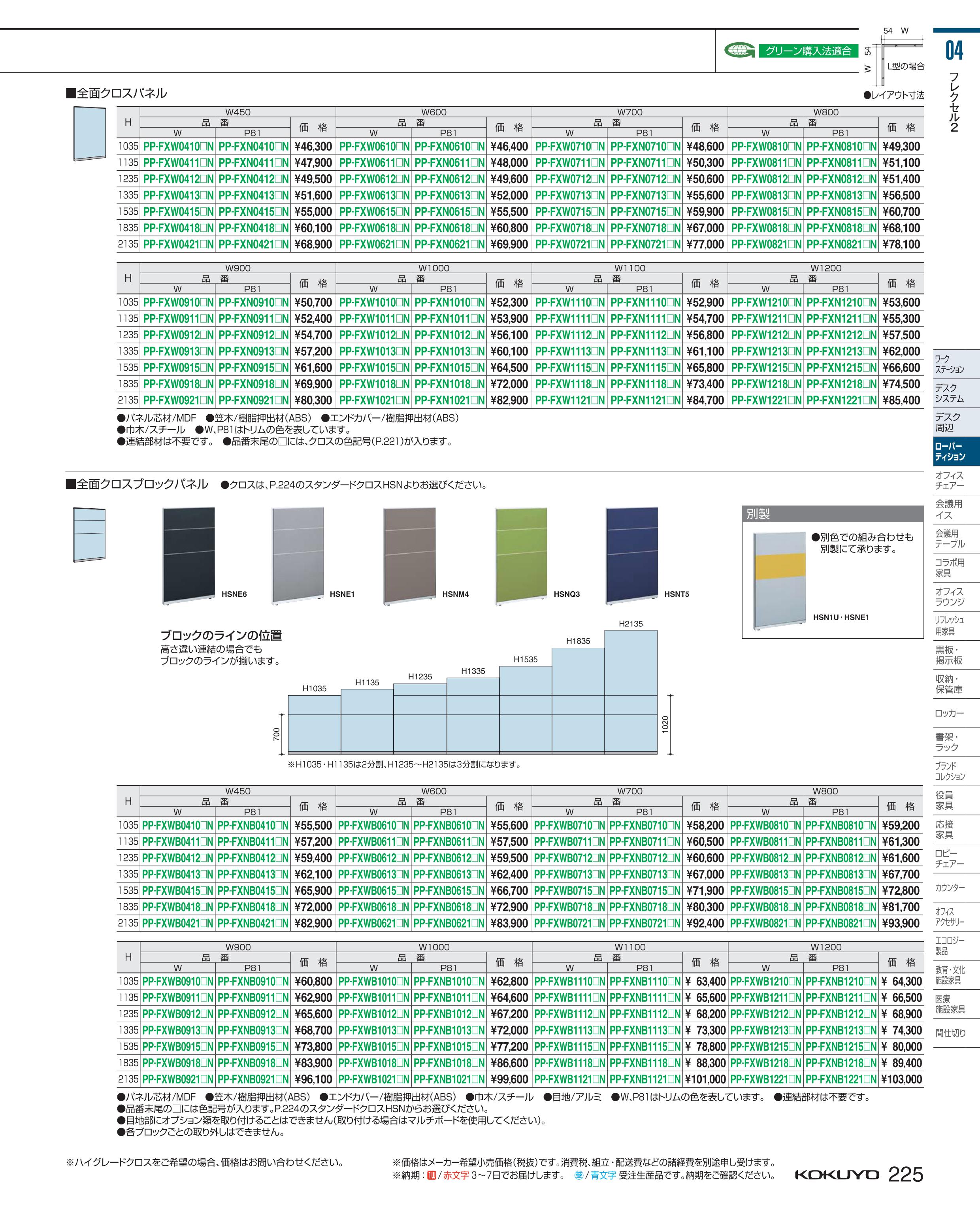
Task: Open the オフィスラウンジ side tab
Action: click(956, 597)
